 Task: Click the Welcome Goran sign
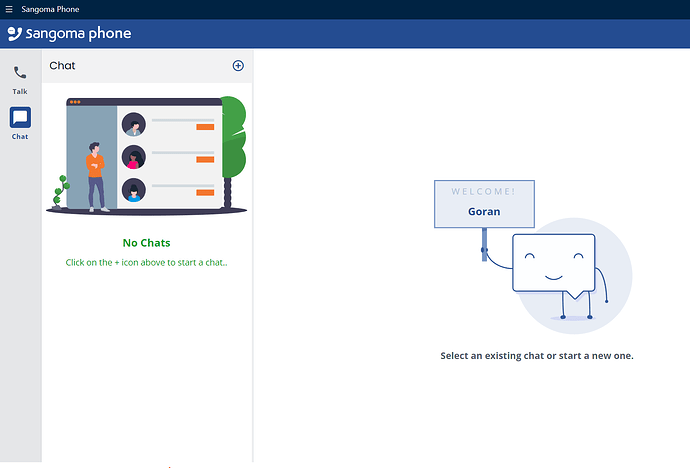[484, 203]
